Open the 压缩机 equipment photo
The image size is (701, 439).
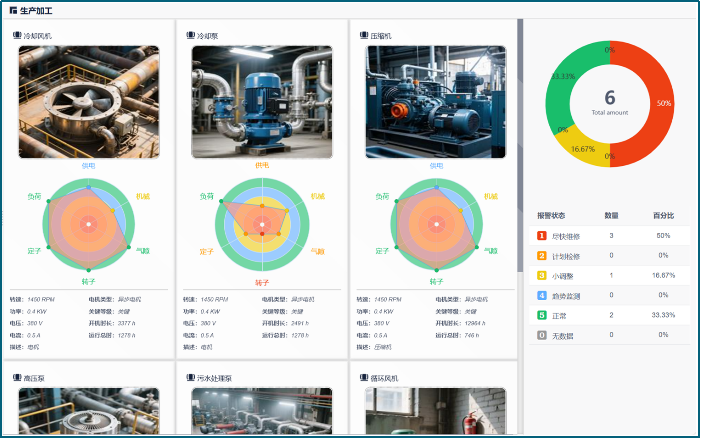(435, 102)
